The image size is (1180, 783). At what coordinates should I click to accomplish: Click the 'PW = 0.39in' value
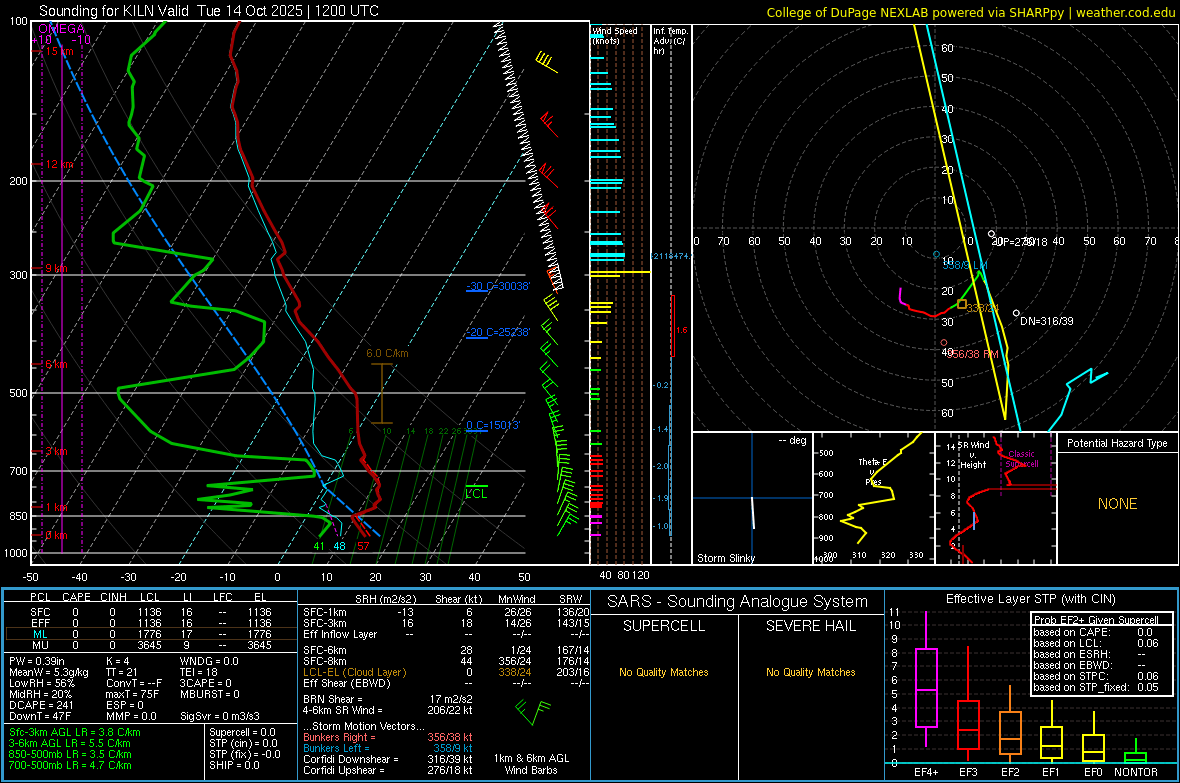(x=37, y=661)
